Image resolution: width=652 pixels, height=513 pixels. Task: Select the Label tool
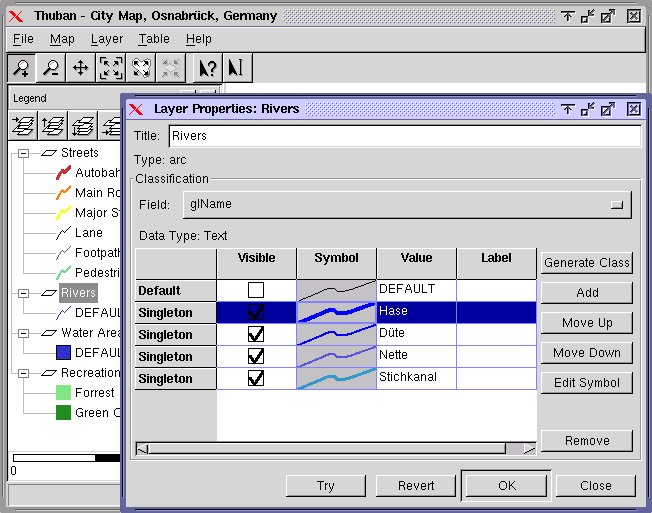237,68
